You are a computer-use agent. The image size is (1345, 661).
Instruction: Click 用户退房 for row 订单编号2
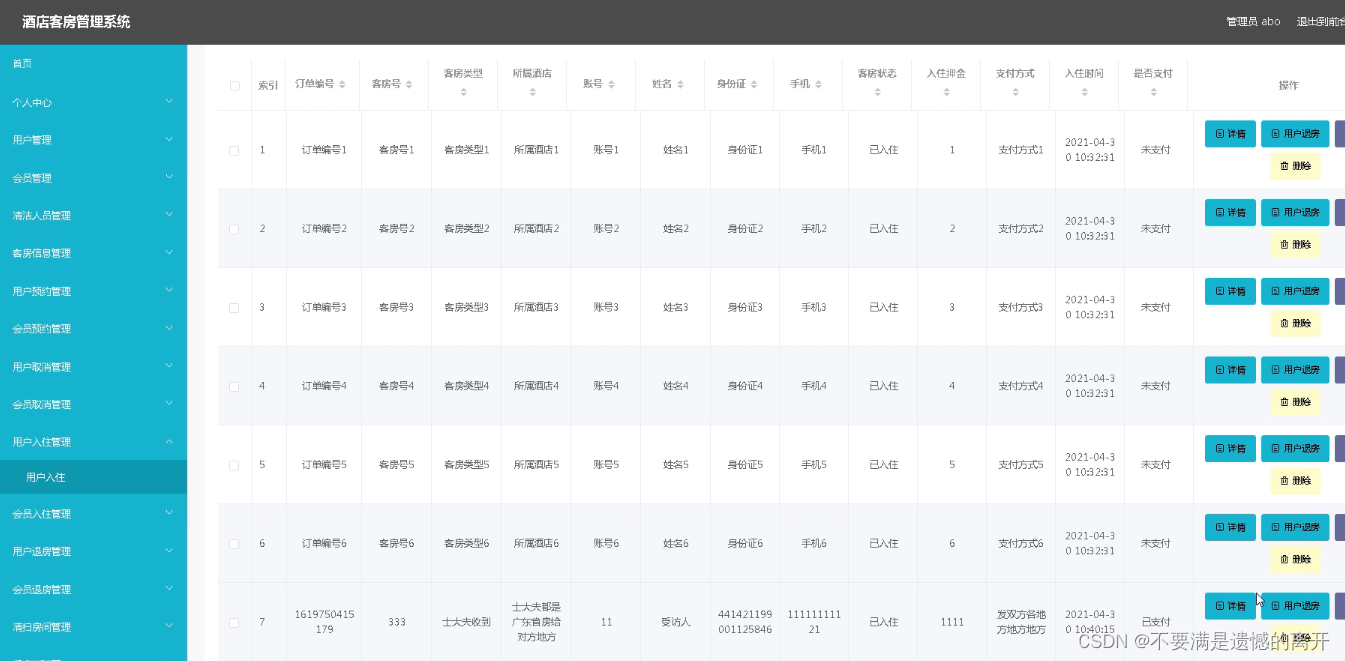(x=1295, y=212)
